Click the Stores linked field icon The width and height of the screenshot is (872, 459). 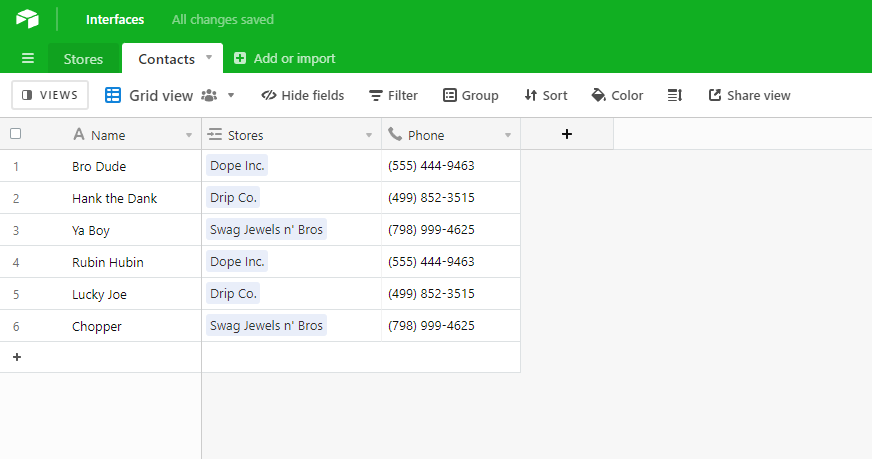point(215,134)
